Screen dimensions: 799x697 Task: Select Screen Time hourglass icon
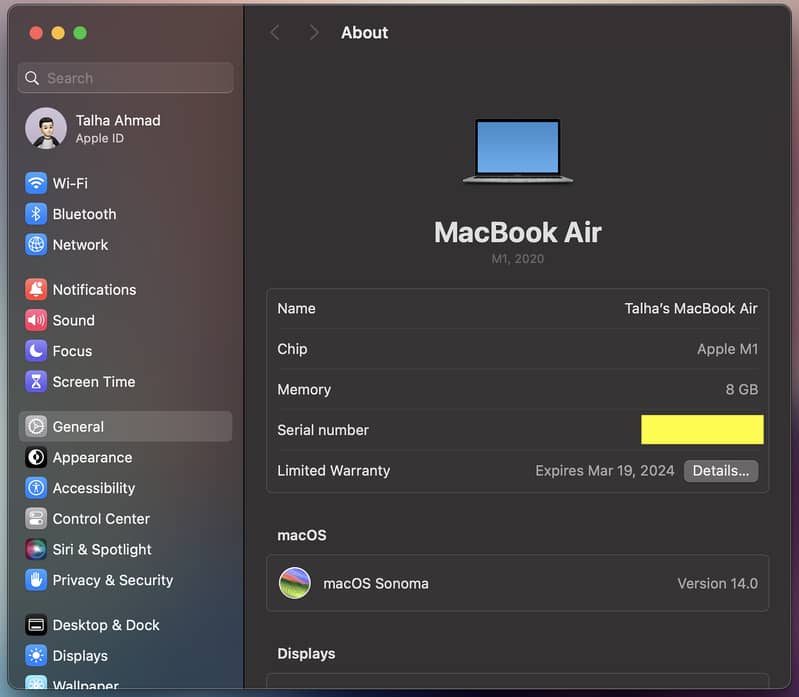36,382
